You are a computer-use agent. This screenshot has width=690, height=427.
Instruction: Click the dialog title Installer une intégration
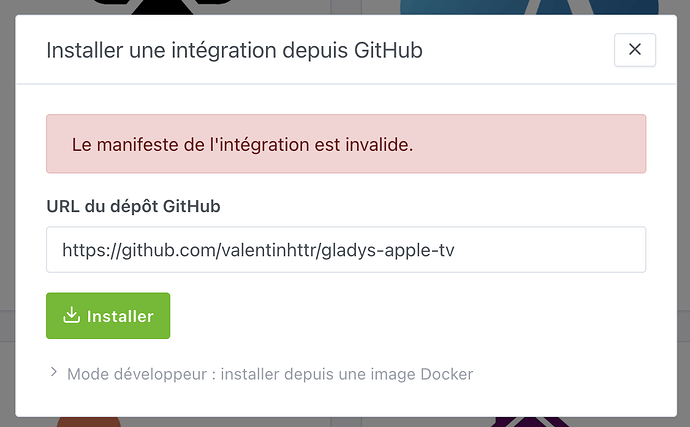(234, 50)
